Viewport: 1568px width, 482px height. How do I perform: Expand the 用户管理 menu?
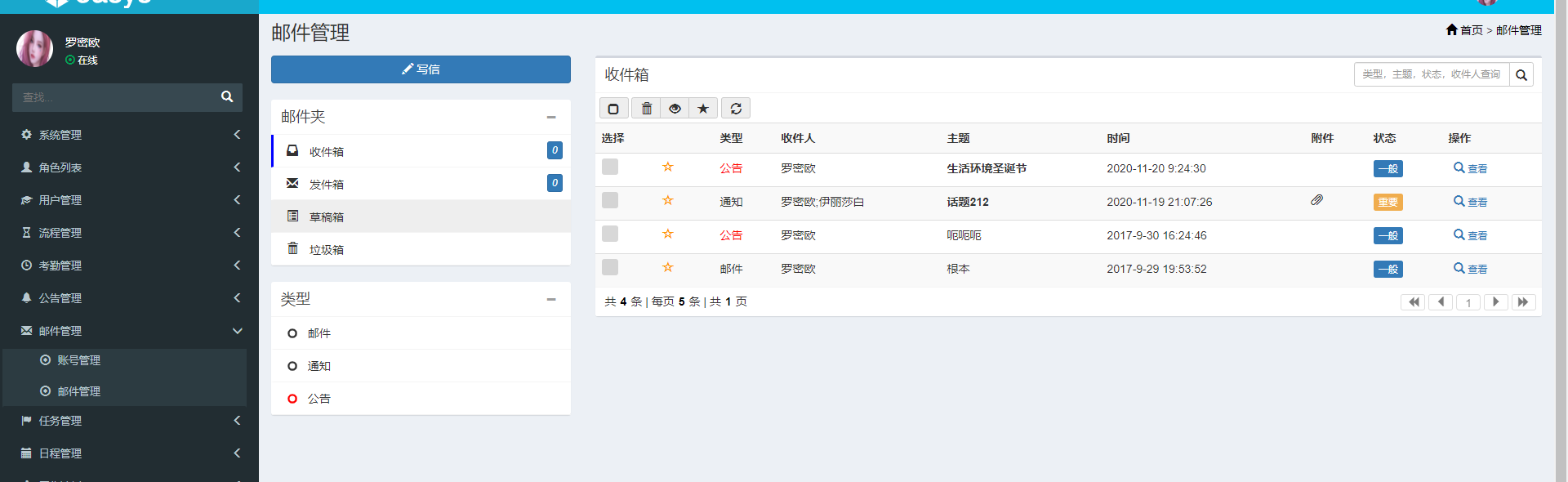pos(129,200)
